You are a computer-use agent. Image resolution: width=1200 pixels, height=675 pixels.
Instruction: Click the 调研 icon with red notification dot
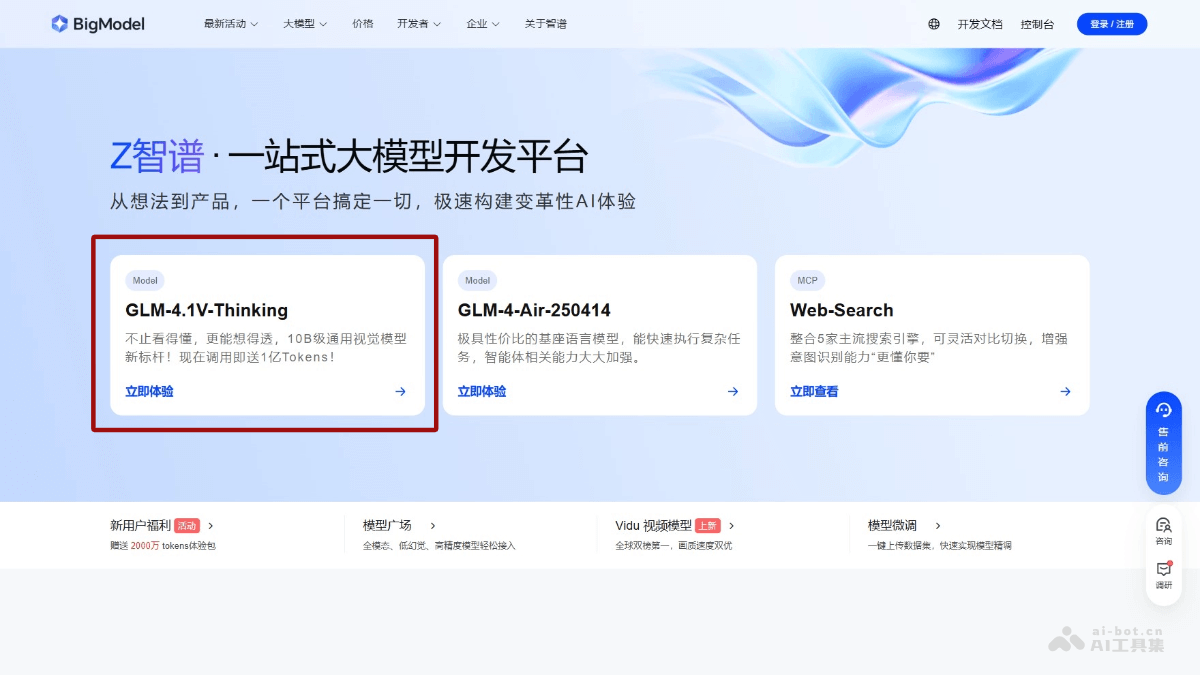coord(1163,571)
